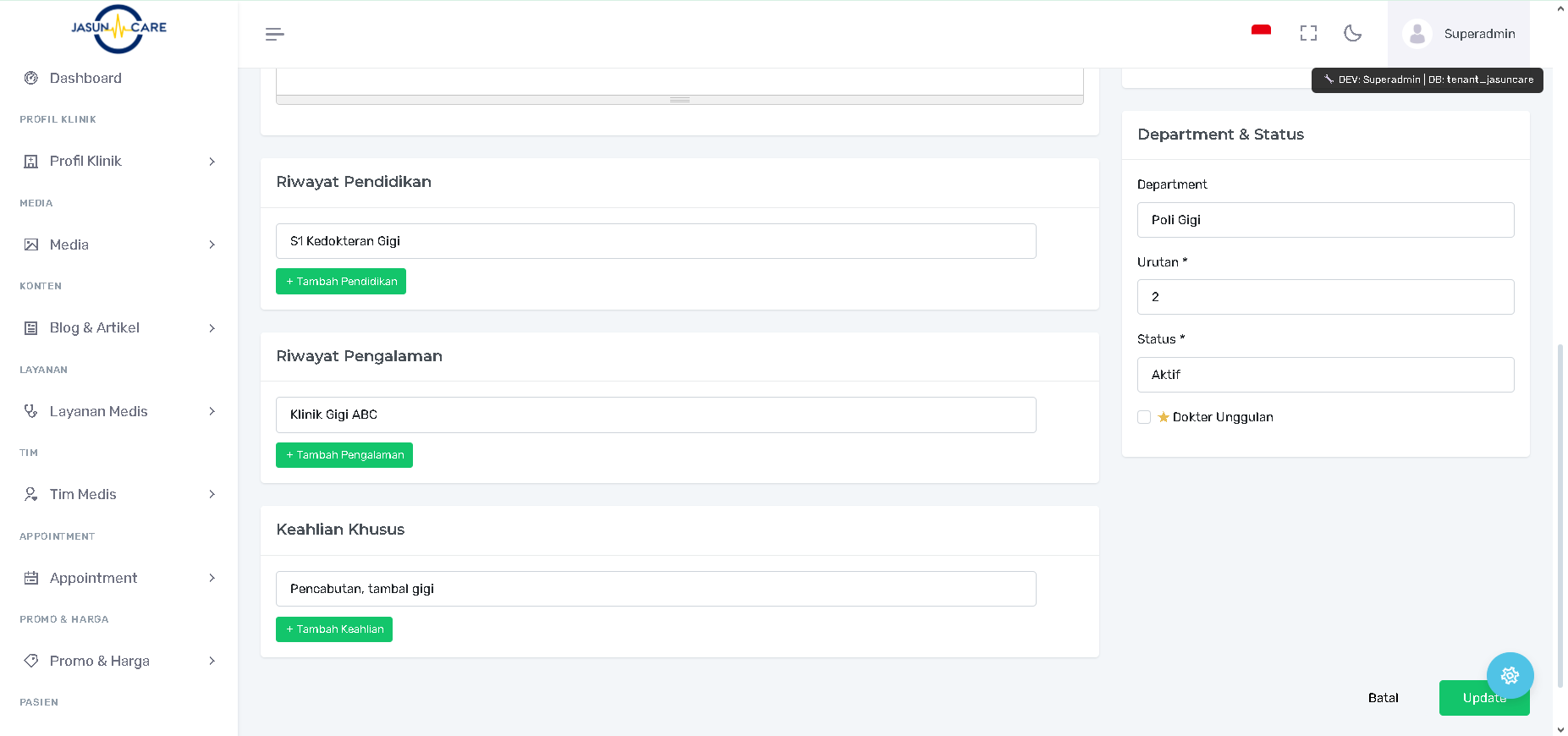Open the Department dropdown showing Poli Gigi
Screen dimensions: 1568x736
(x=1325, y=220)
